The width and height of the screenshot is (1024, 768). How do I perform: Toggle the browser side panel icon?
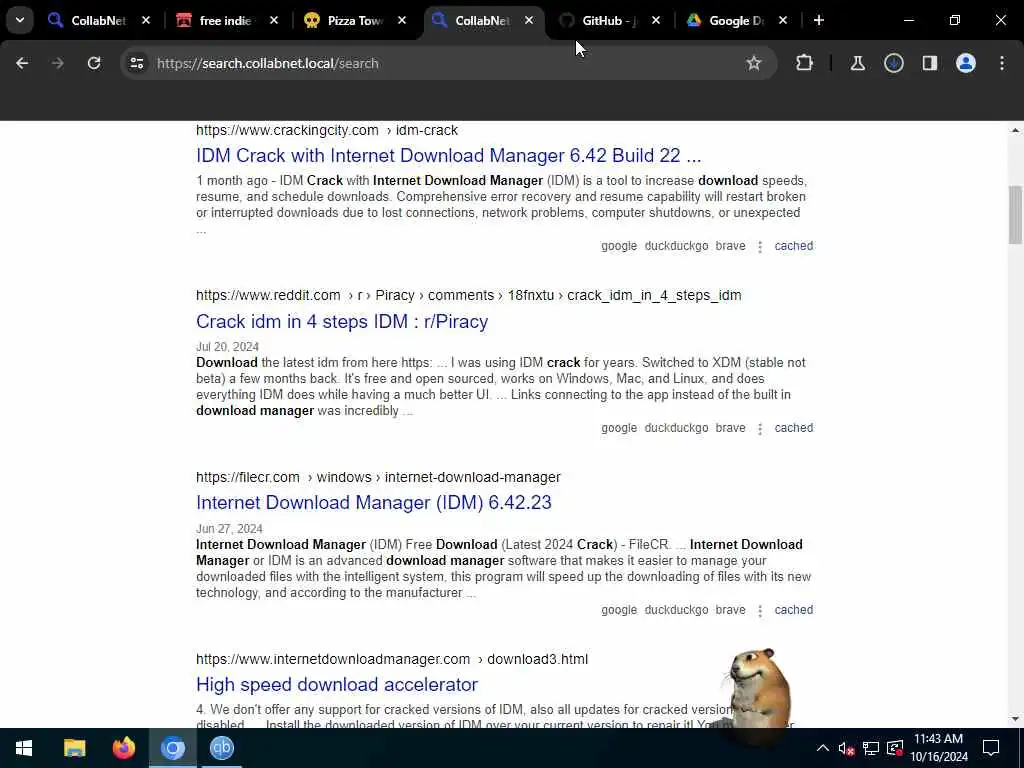[x=929, y=63]
